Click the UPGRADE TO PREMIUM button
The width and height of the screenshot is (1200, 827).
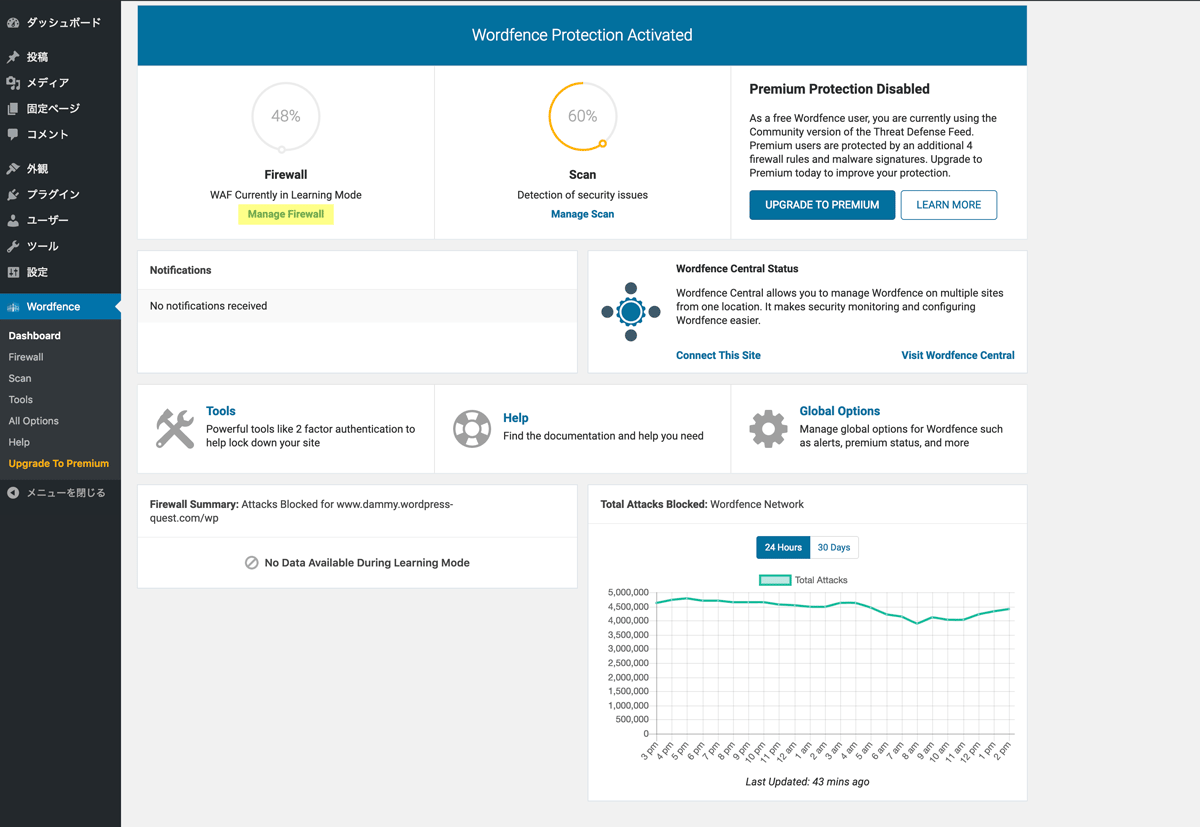pos(822,205)
